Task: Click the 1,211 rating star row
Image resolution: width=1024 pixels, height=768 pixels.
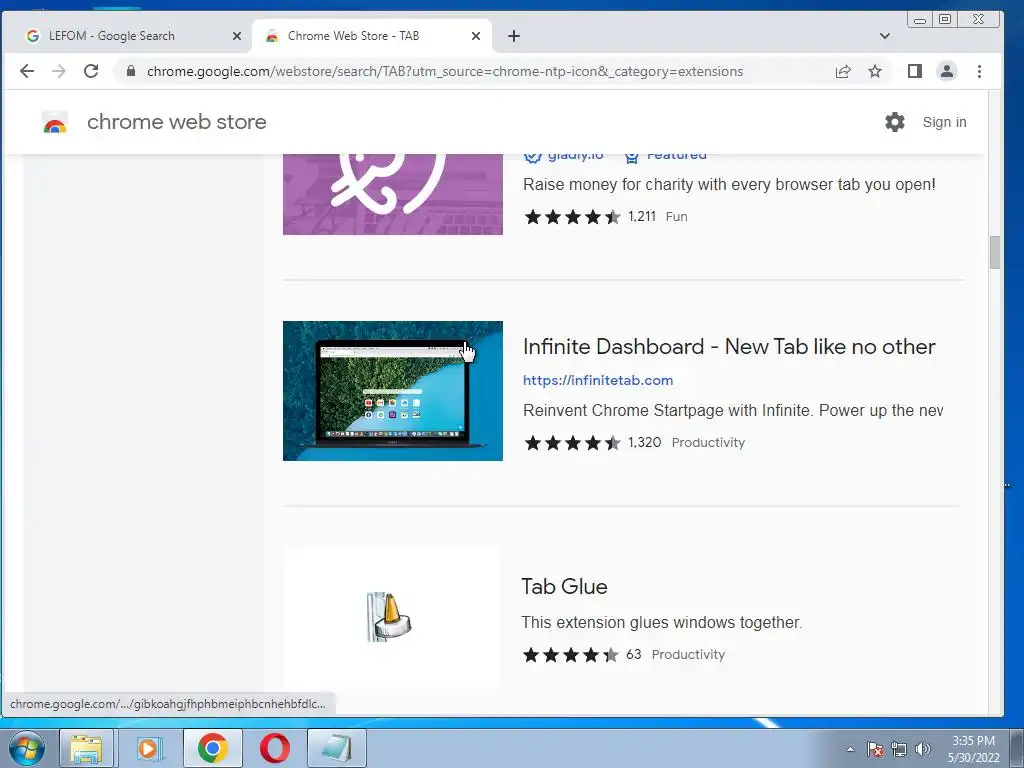Action: pos(572,217)
